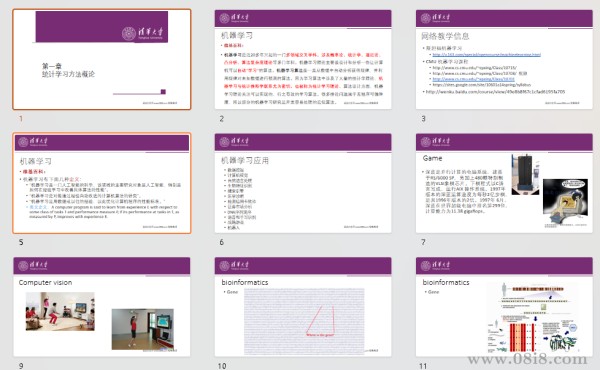Image resolution: width=600 pixels, height=370 pixels.
Task: Open slide 3 thumbnail 网络教学信息
Action: [x=504, y=59]
